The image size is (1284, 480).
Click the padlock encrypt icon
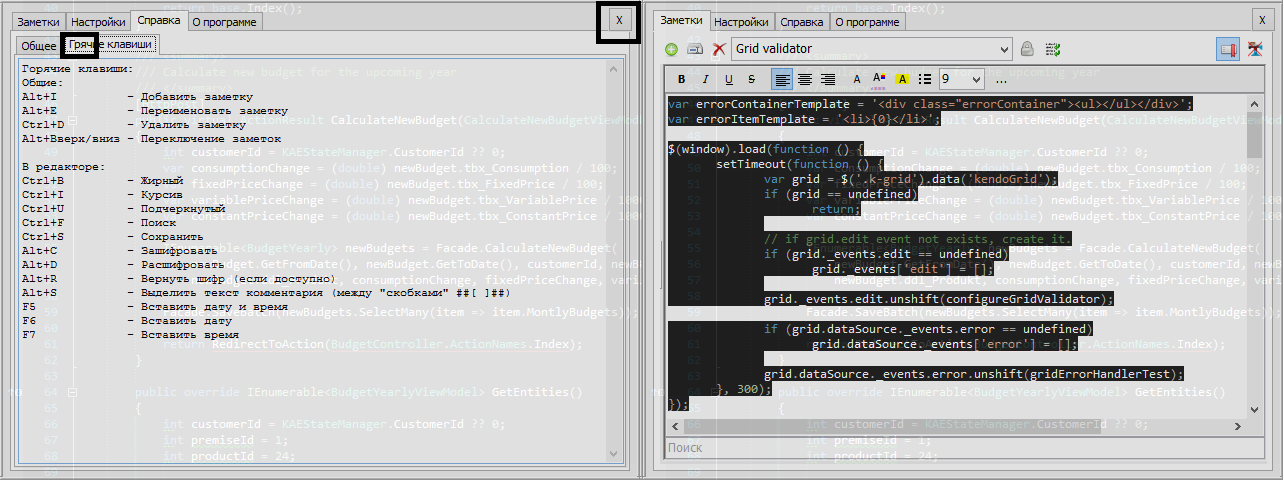(1027, 49)
